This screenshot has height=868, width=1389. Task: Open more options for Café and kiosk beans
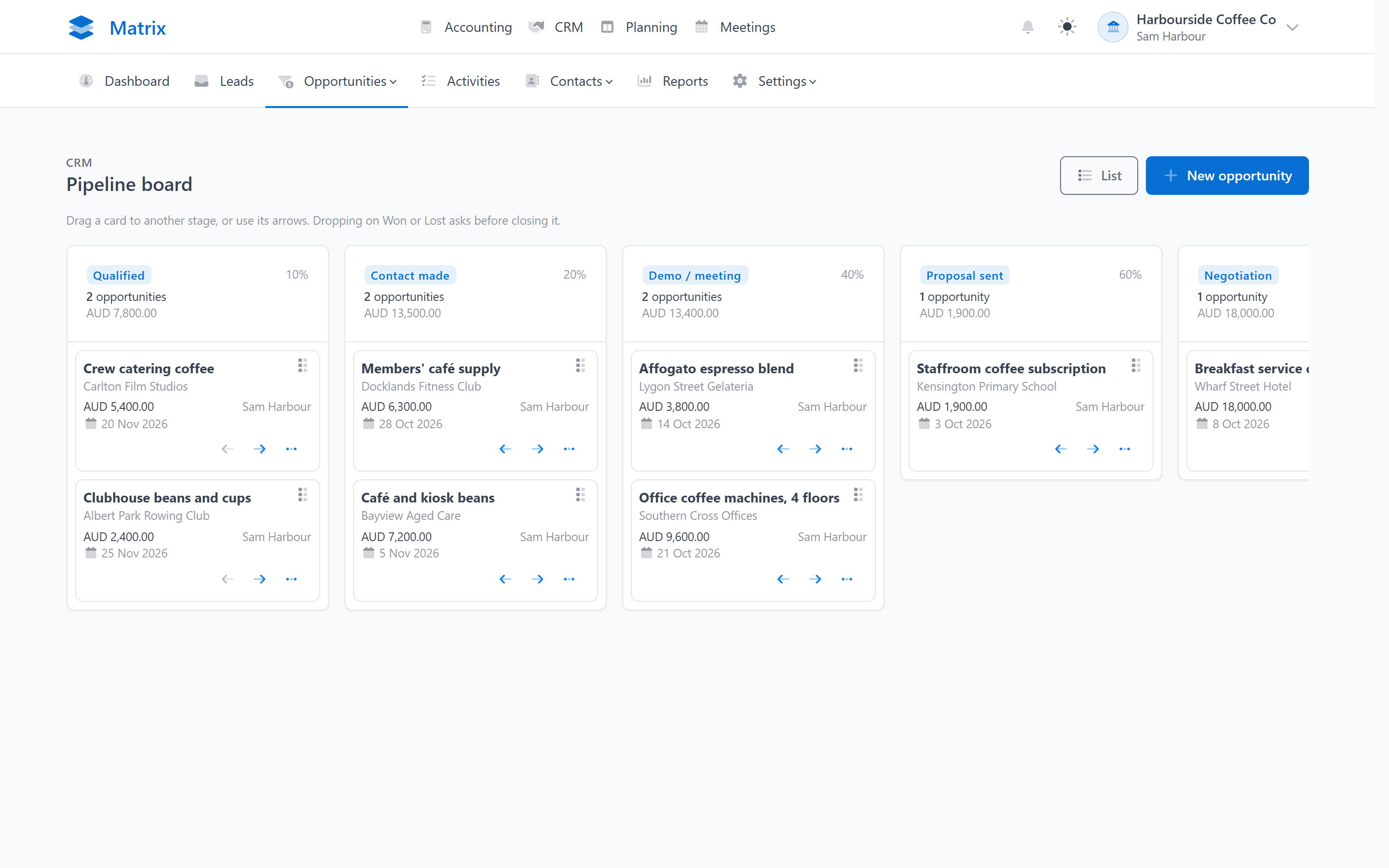point(570,579)
